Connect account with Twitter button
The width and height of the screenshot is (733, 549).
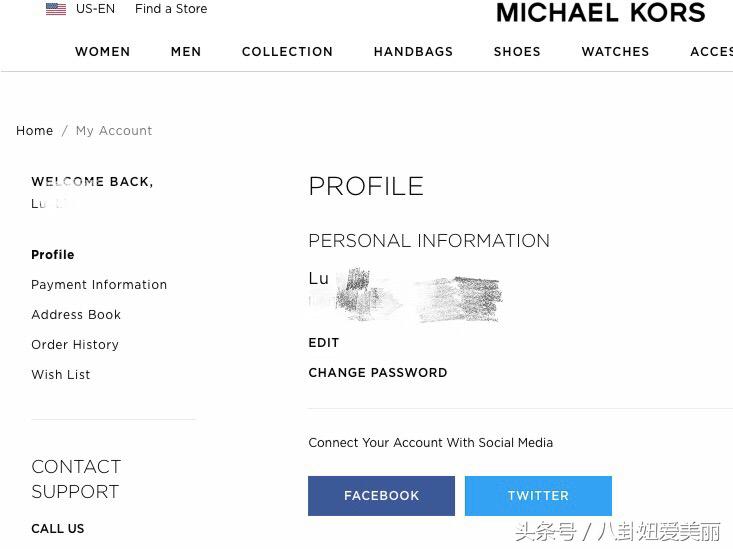coord(538,496)
